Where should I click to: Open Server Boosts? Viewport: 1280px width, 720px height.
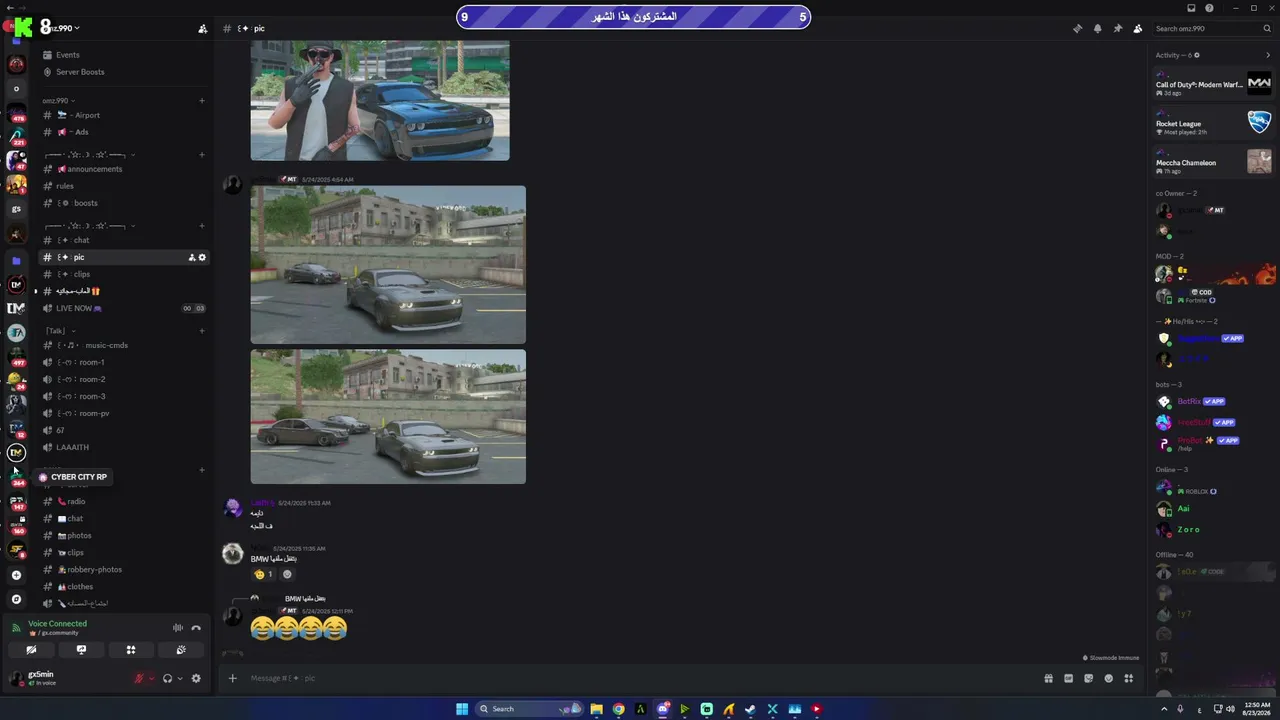coord(125,72)
